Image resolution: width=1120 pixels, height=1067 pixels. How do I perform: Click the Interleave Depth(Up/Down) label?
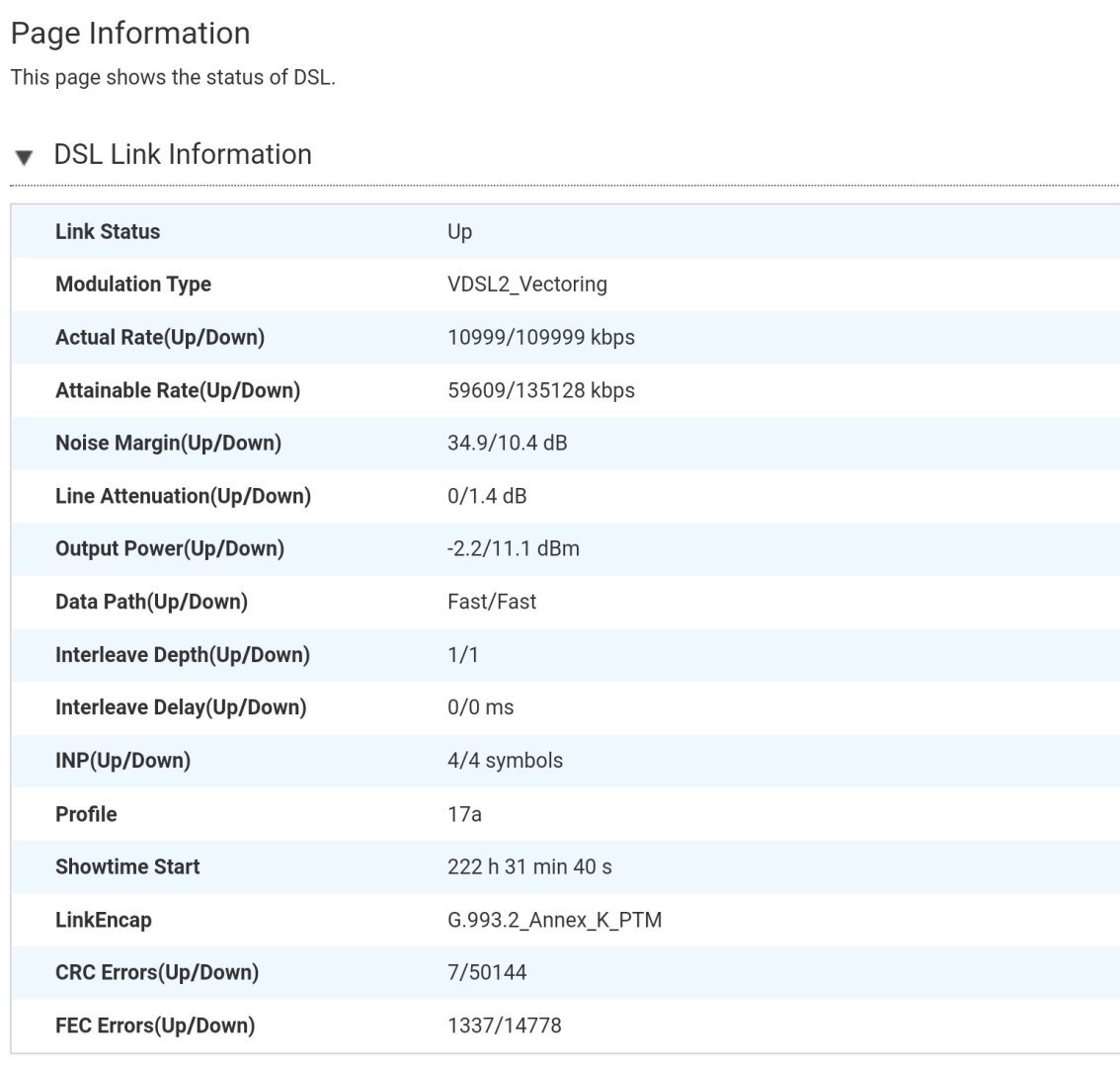point(183,655)
